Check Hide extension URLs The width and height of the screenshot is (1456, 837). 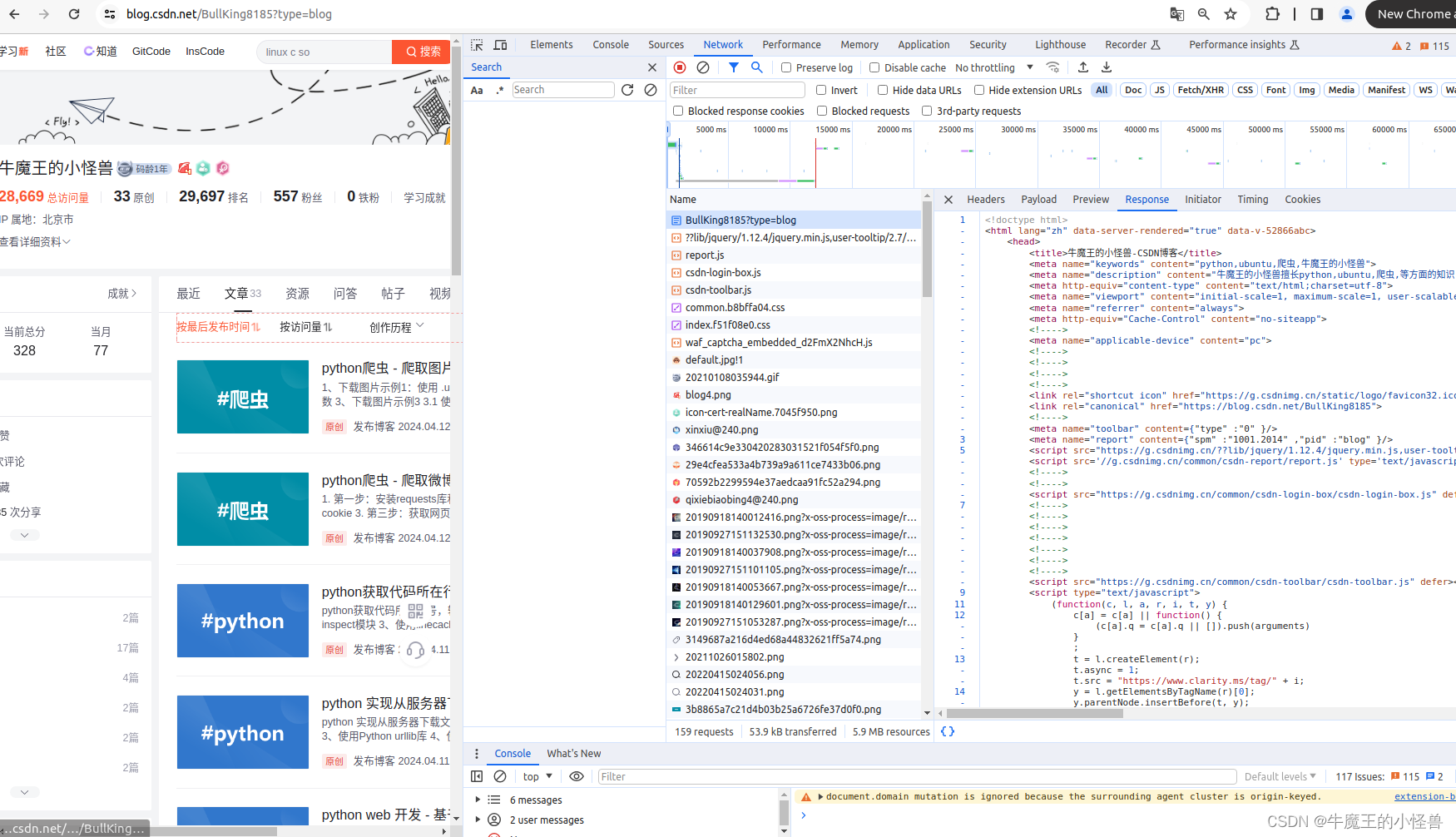(979, 90)
